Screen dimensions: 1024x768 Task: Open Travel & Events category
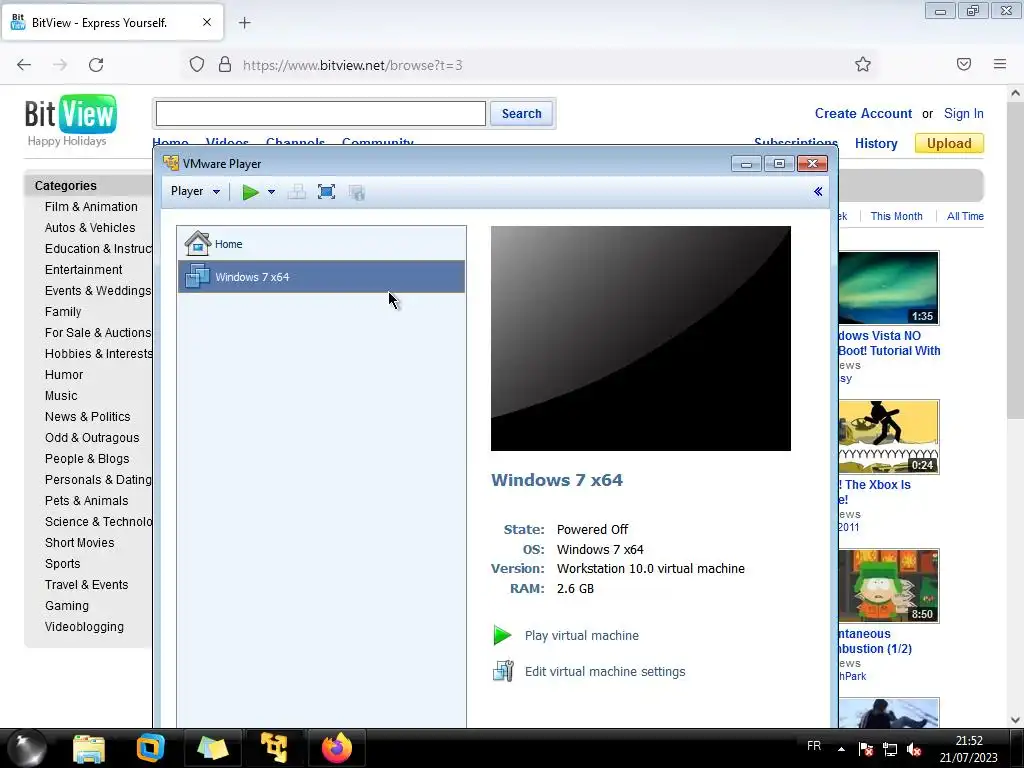pos(86,584)
